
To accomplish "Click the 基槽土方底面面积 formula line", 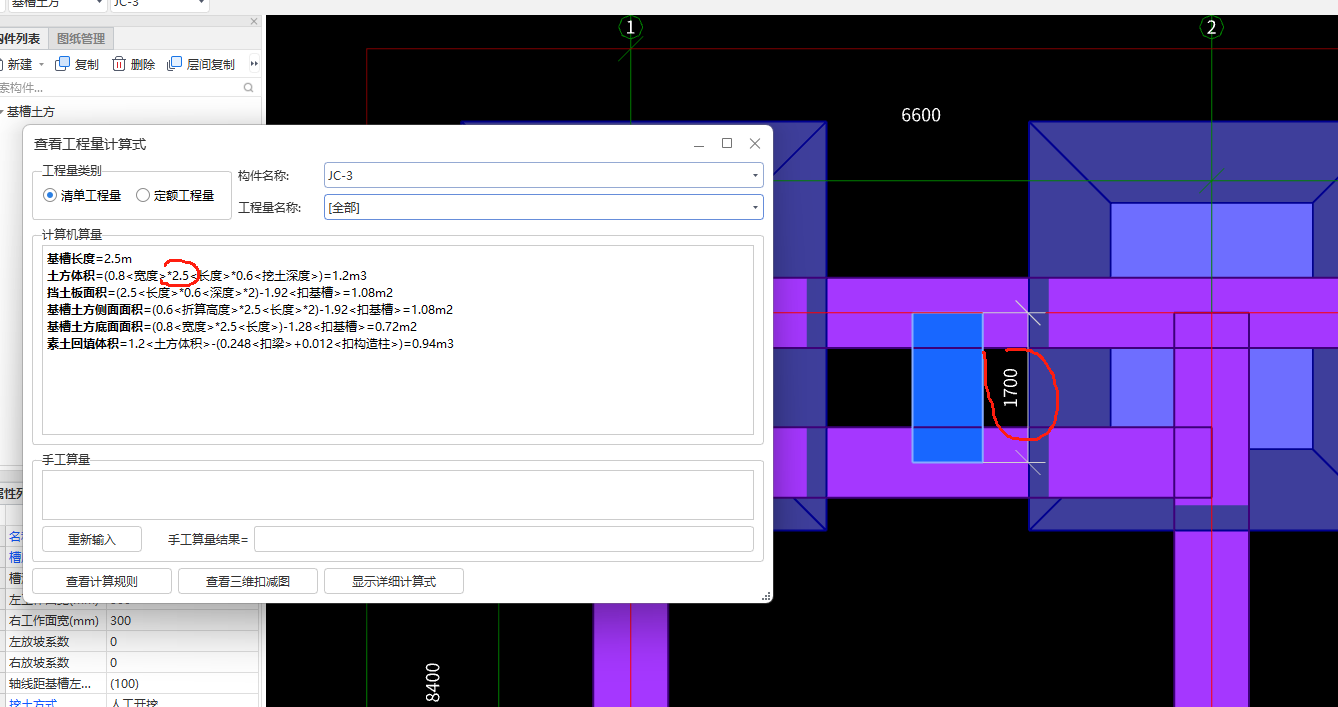I will (x=231, y=327).
